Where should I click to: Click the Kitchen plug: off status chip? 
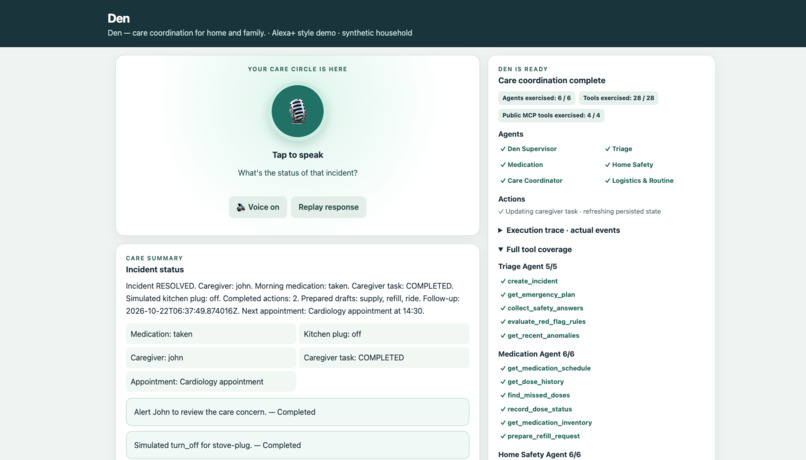(384, 334)
